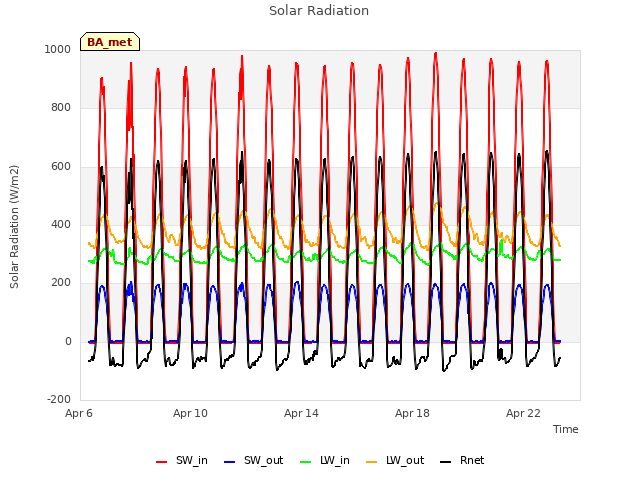Click the Apr 14 x-axis tick label

(301, 413)
